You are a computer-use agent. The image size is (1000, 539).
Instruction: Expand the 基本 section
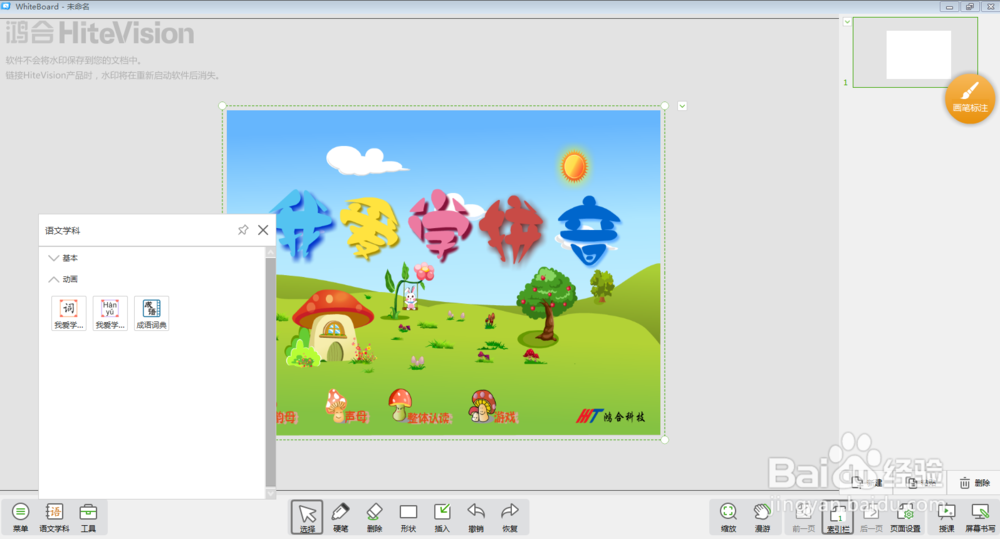click(63, 258)
